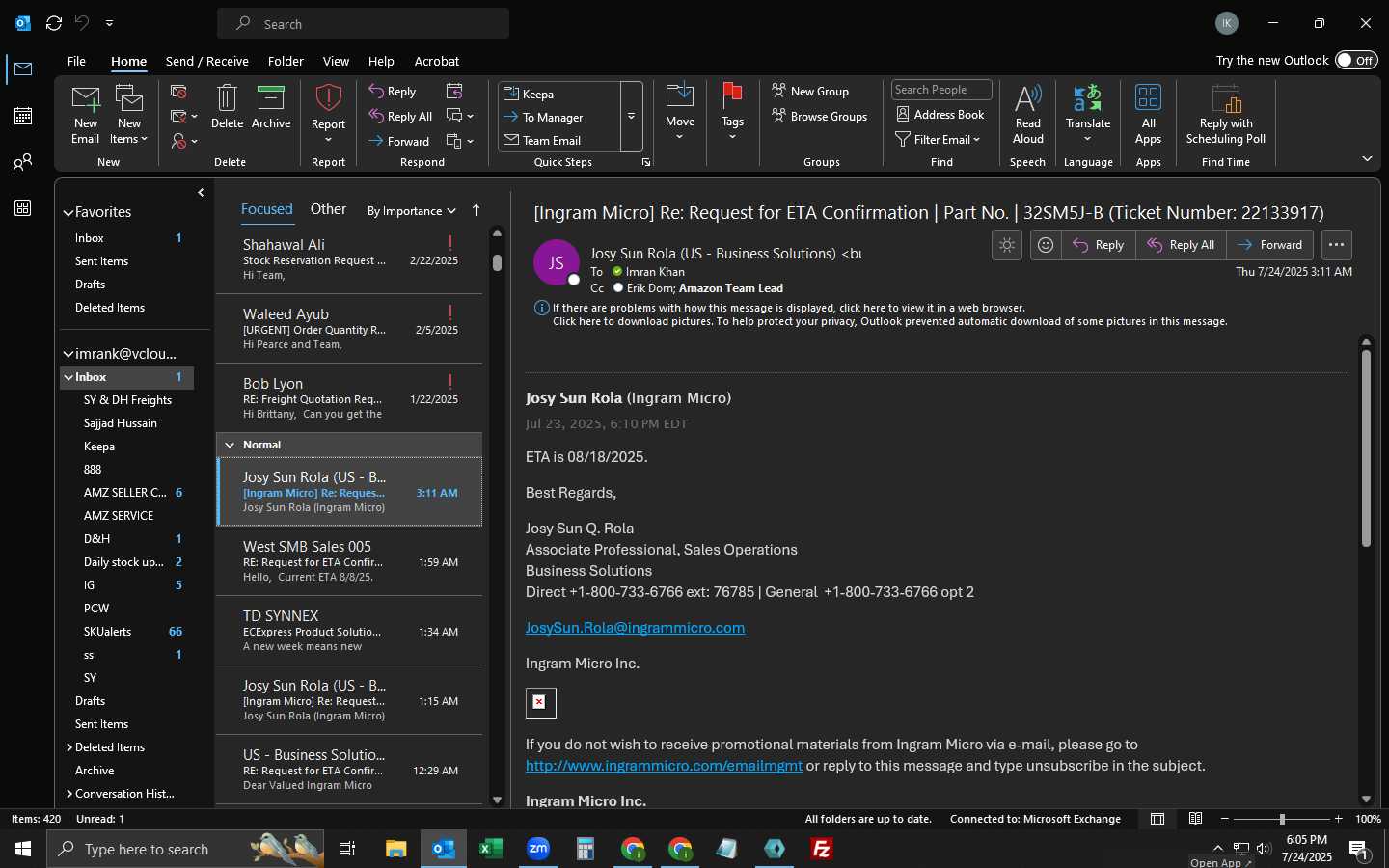Expand the Quick Steps gallery
This screenshot has width=1389, height=868.
click(632, 117)
